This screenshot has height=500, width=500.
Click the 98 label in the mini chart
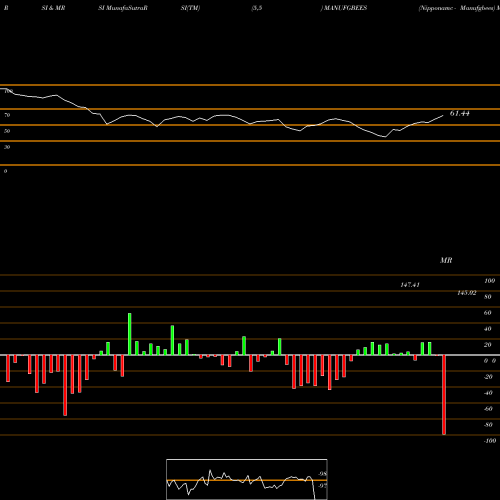pyautogui.click(x=322, y=474)
